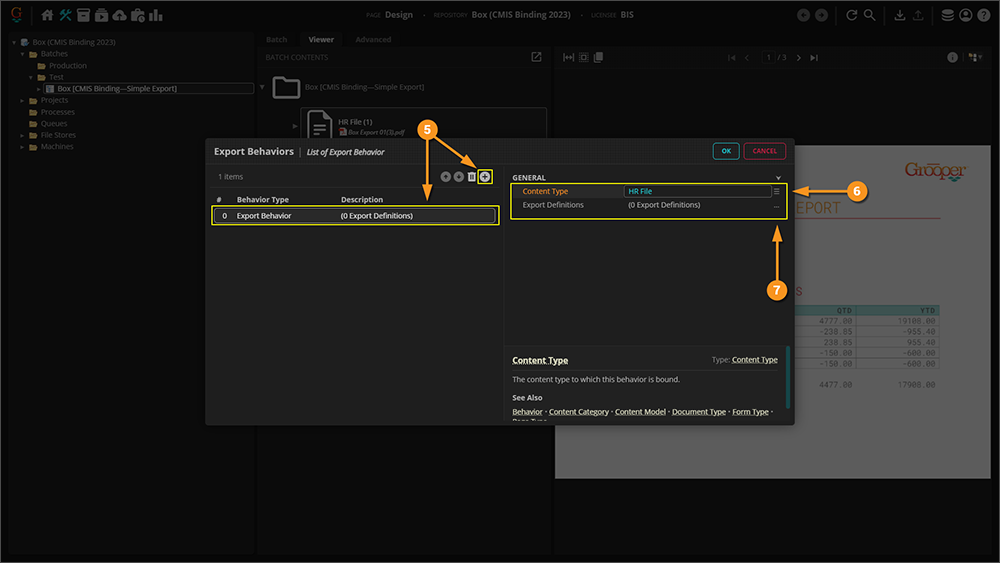This screenshot has height=563, width=1000.
Task: Open the Content Model see-also link
Action: [x=640, y=412]
